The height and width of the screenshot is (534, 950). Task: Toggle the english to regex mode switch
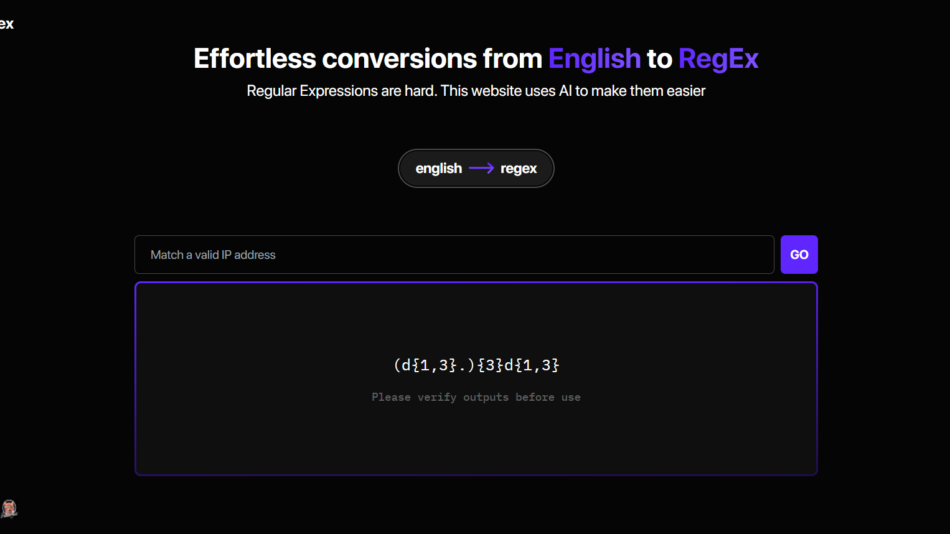[476, 169]
